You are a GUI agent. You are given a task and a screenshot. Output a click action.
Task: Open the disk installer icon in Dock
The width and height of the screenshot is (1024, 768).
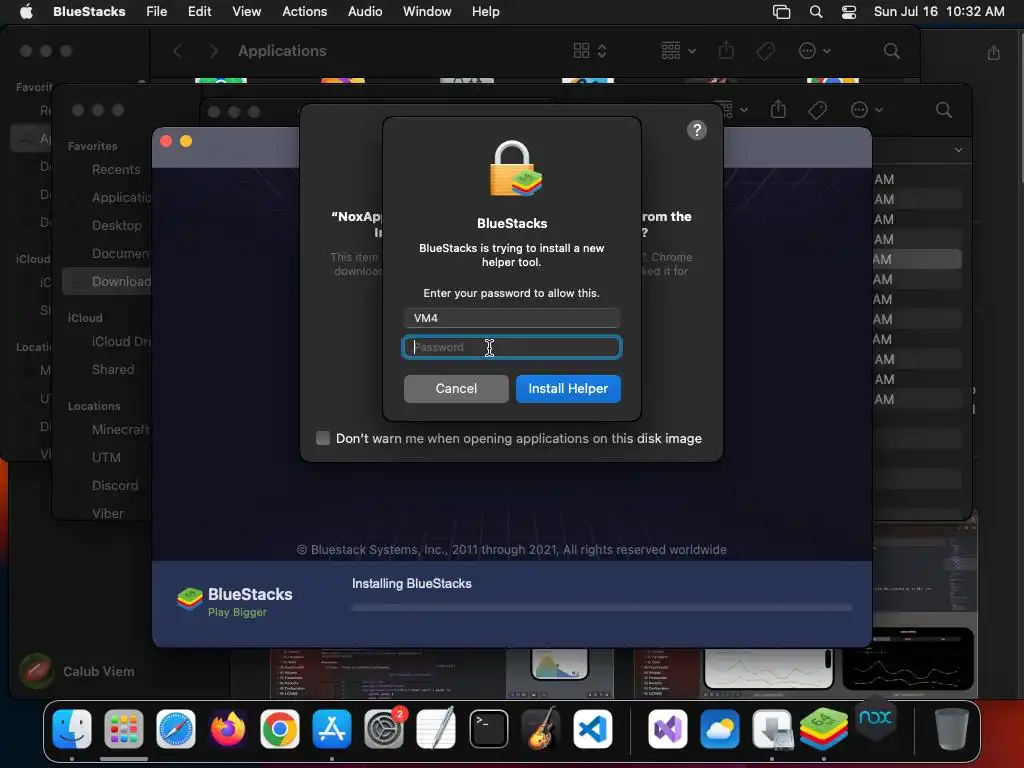click(x=772, y=729)
